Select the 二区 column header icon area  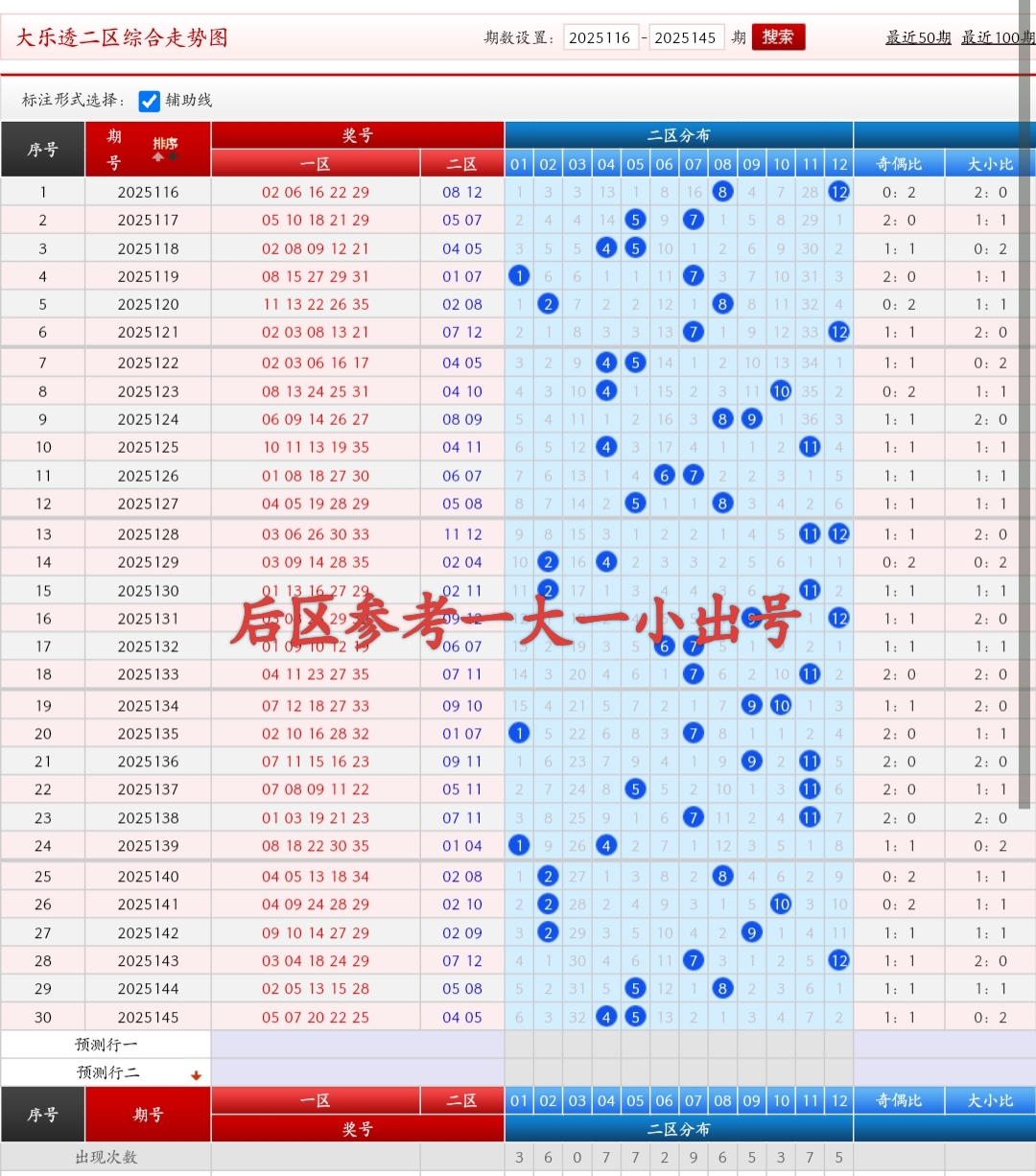pos(461,163)
